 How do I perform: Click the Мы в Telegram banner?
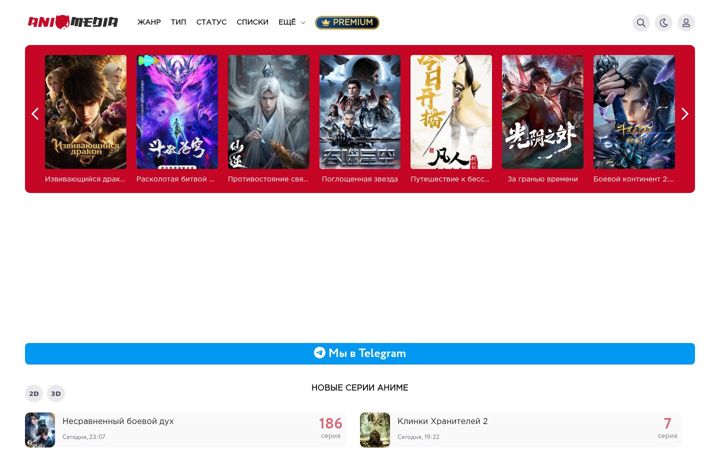point(360,354)
